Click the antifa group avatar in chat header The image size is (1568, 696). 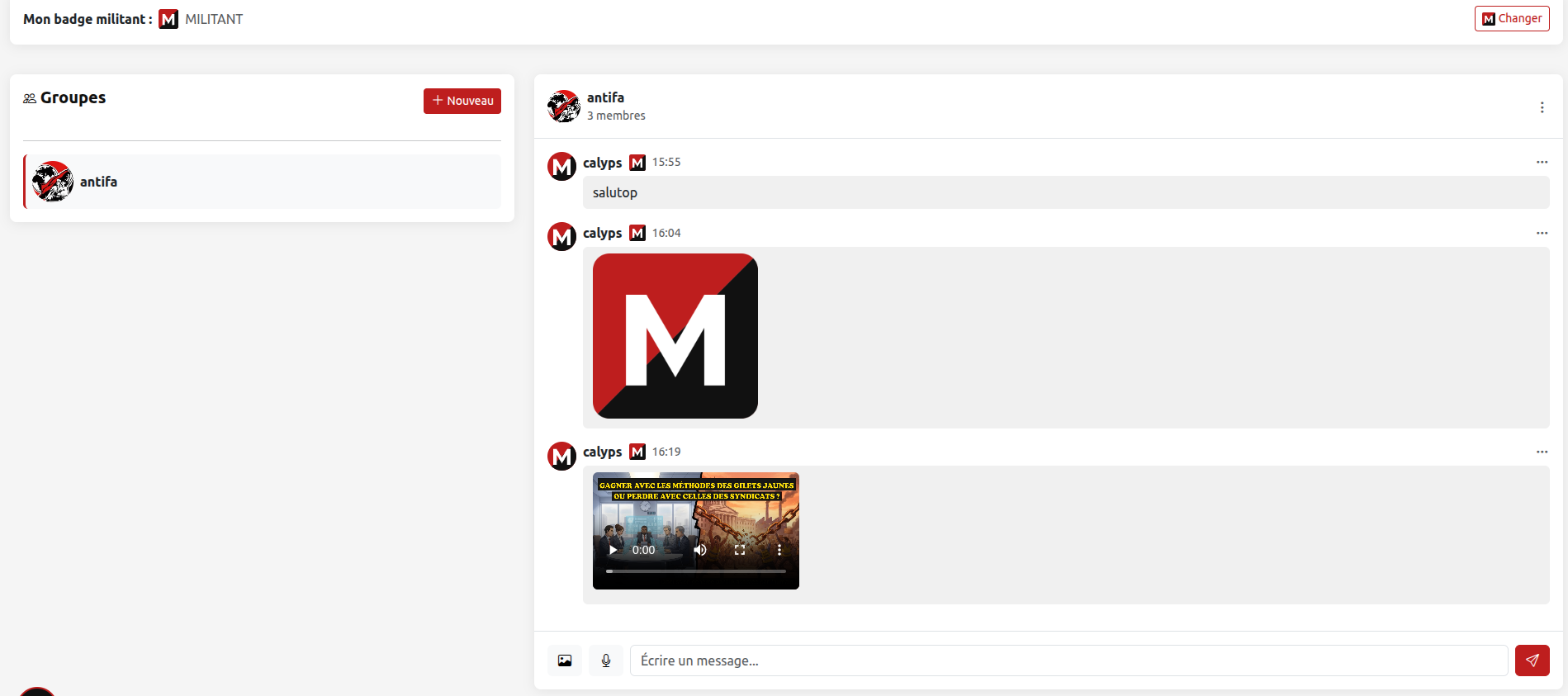point(564,107)
